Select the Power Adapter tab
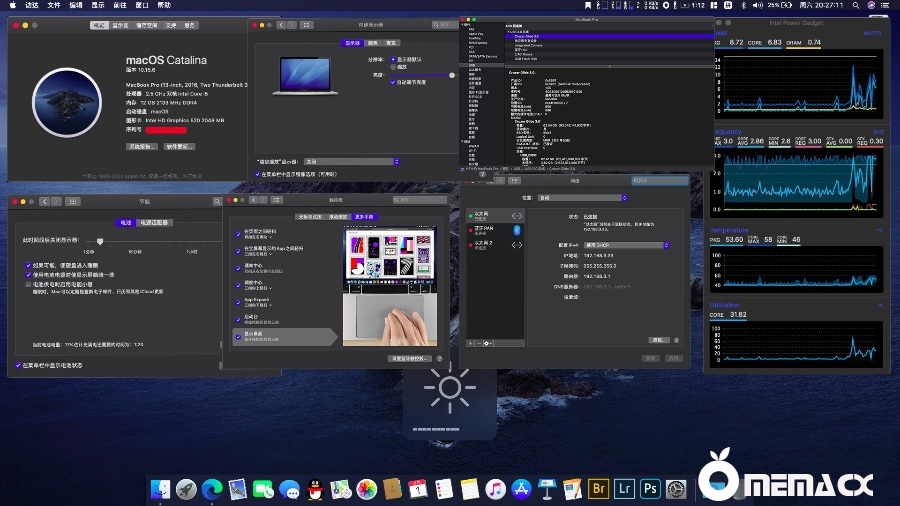The image size is (900, 506). pos(155,223)
